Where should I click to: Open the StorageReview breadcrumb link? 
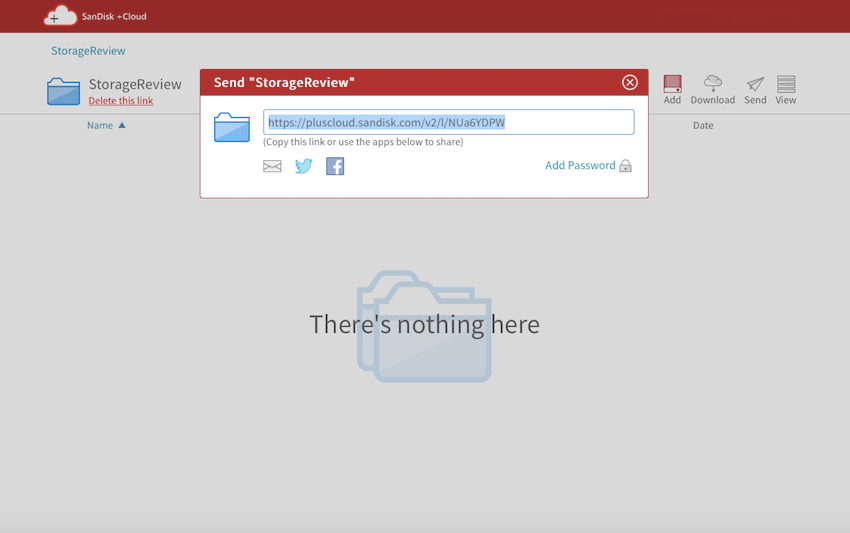pos(88,50)
